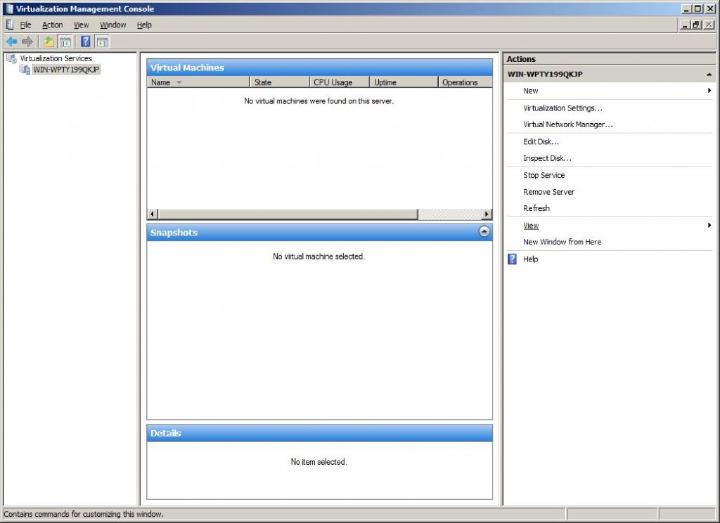This screenshot has height=523, width=720.
Task: Toggle the Show/Hide Action Pane icon
Action: click(x=102, y=42)
